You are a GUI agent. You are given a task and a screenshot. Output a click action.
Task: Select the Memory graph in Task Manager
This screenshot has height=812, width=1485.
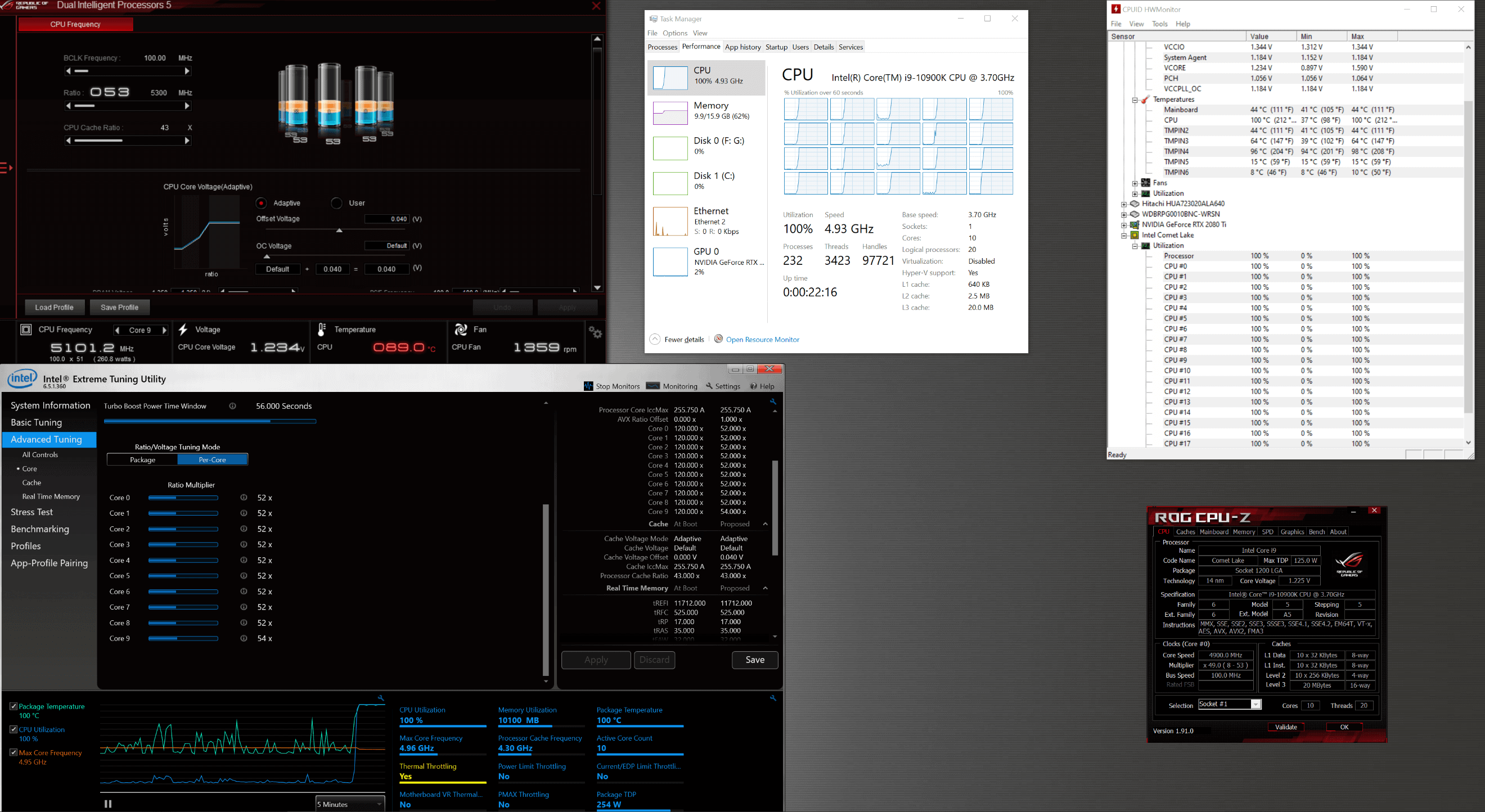pyautogui.click(x=670, y=113)
